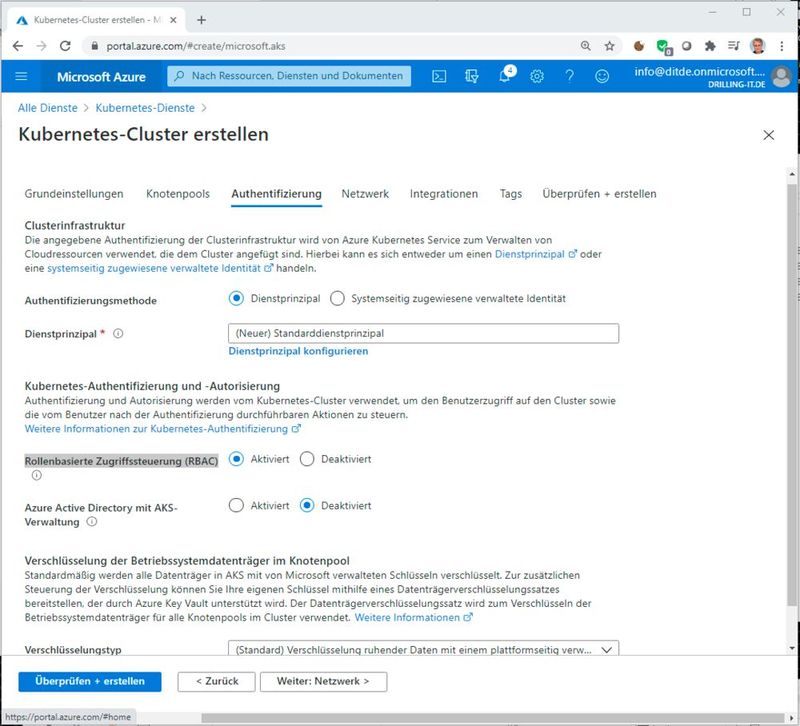Image resolution: width=800 pixels, height=726 pixels.
Task: Open a new browser tab
Action: coord(202,20)
